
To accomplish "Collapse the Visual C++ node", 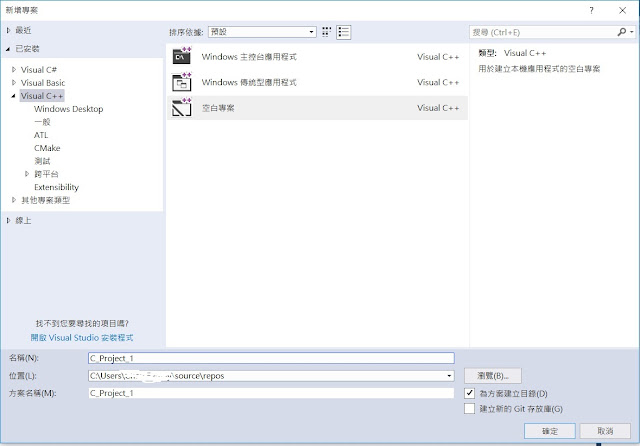I will [x=13, y=96].
